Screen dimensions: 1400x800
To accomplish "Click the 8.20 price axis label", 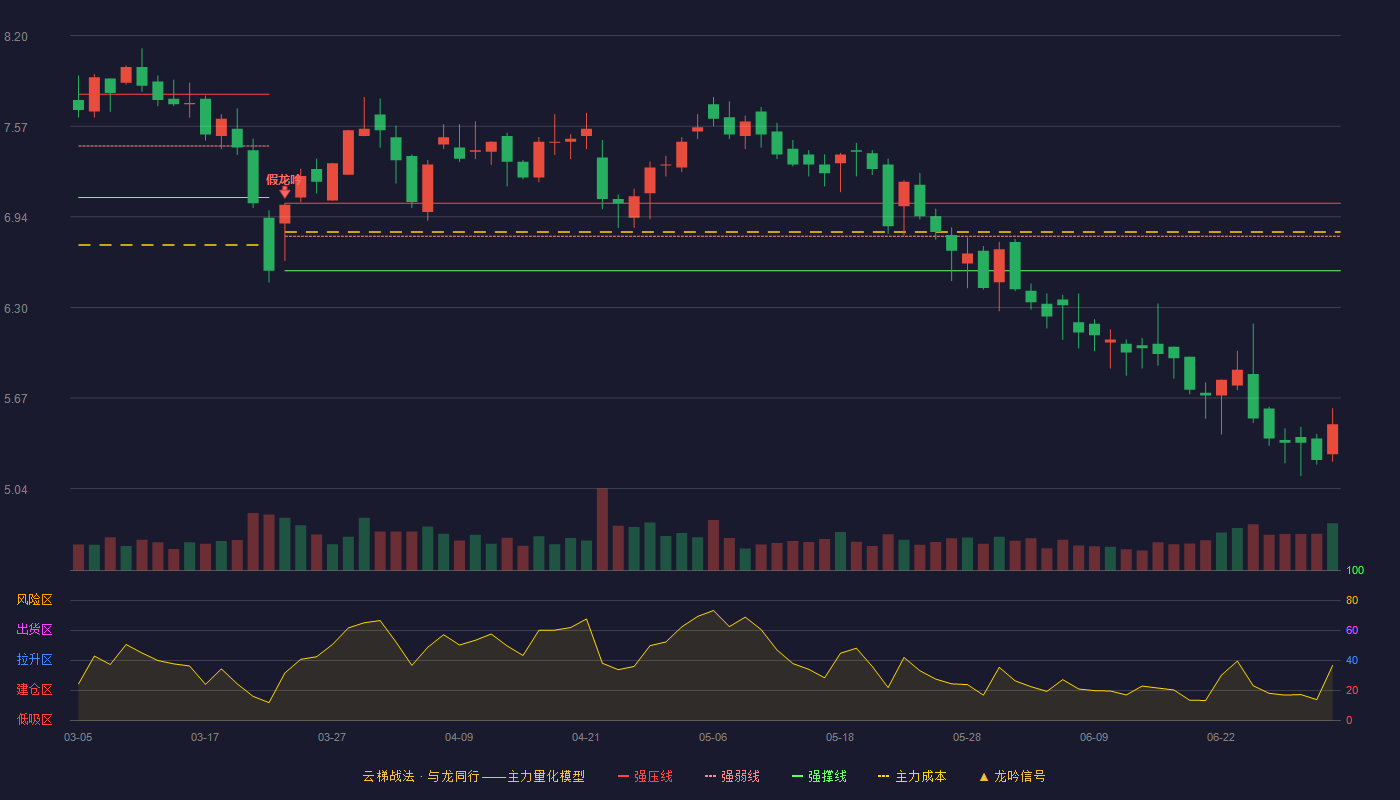I will point(16,37).
